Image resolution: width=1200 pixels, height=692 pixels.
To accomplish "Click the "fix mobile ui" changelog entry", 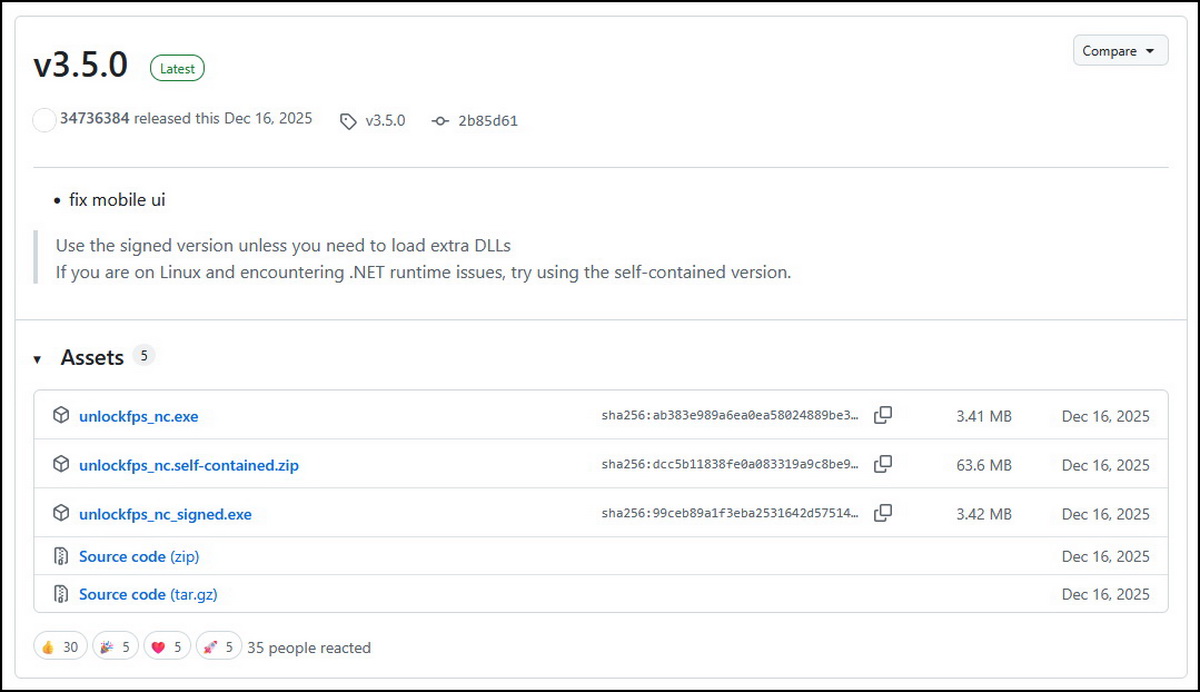I will pos(117,200).
